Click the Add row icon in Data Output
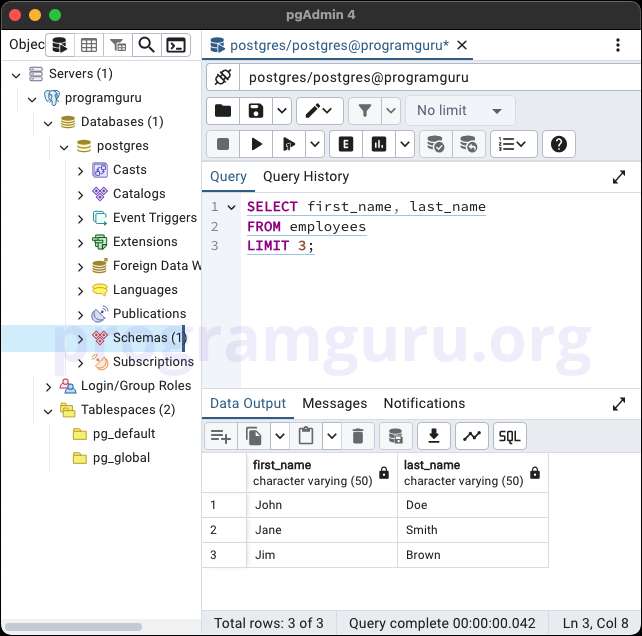The image size is (642, 636). [221, 436]
